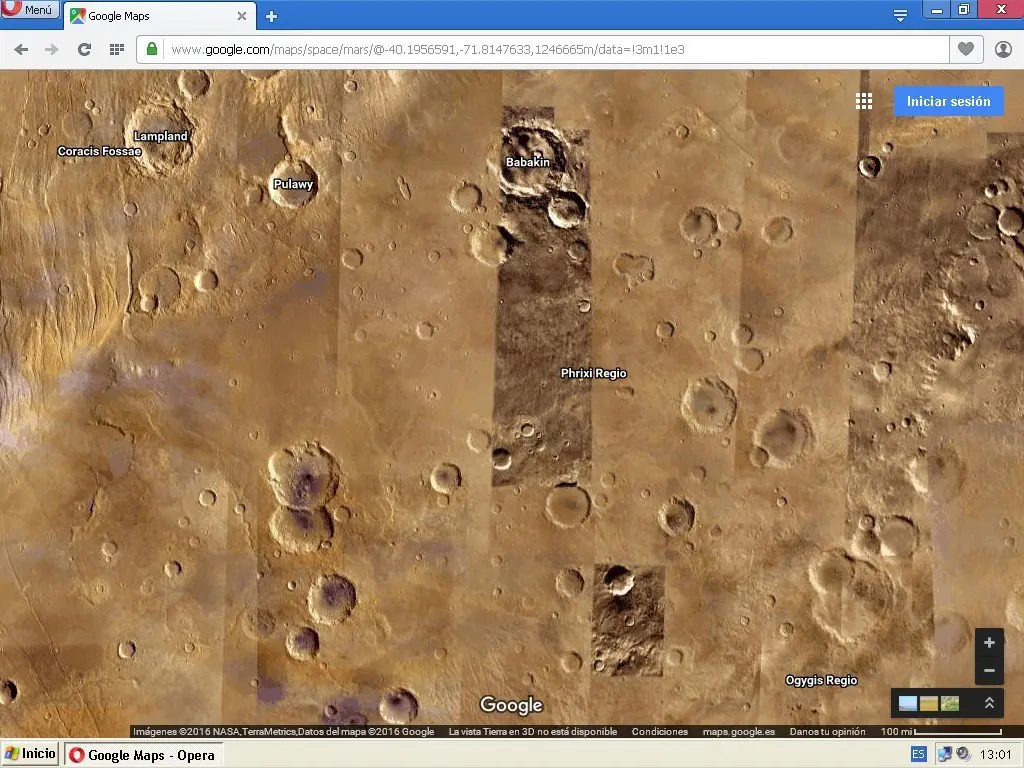
Task: Zoom in the map with plus
Action: [x=989, y=643]
